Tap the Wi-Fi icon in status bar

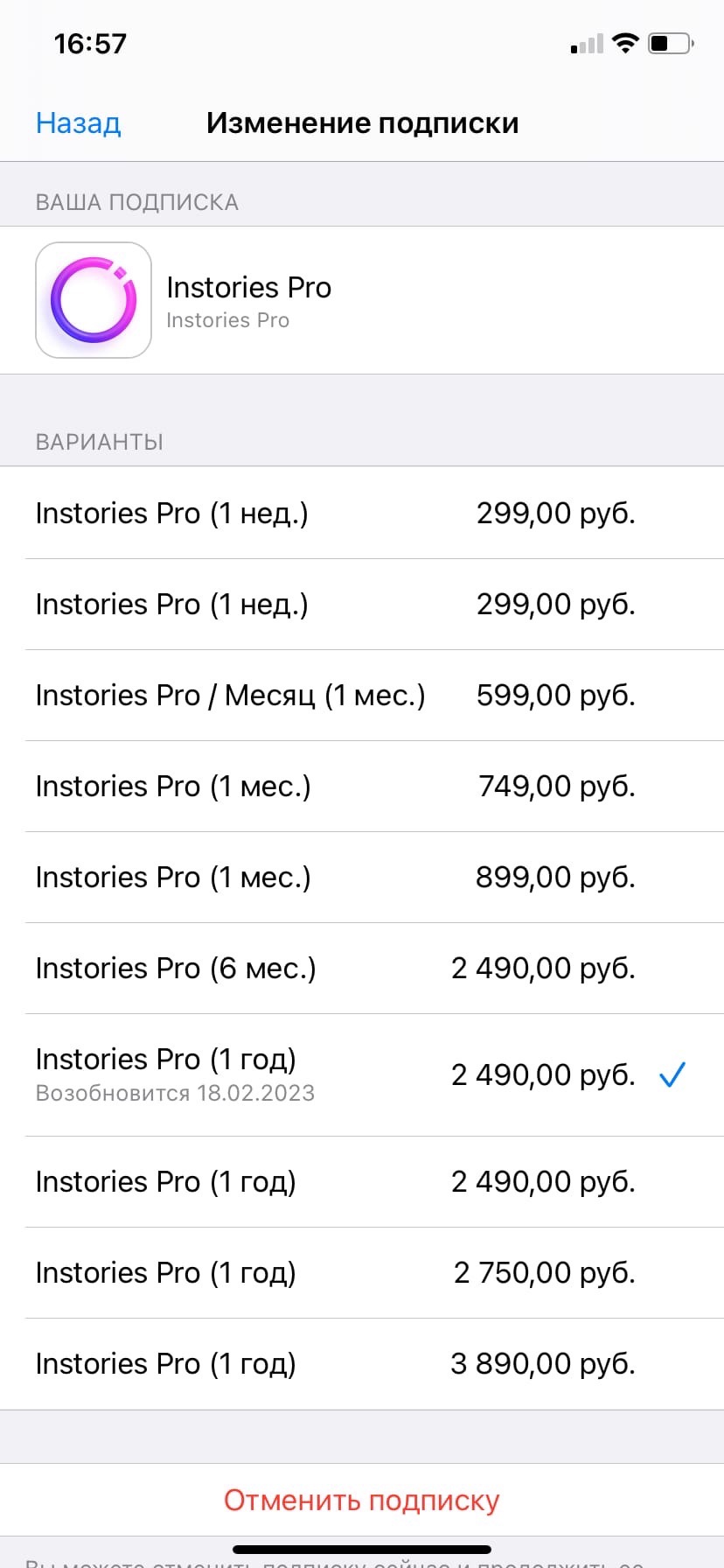(x=626, y=42)
